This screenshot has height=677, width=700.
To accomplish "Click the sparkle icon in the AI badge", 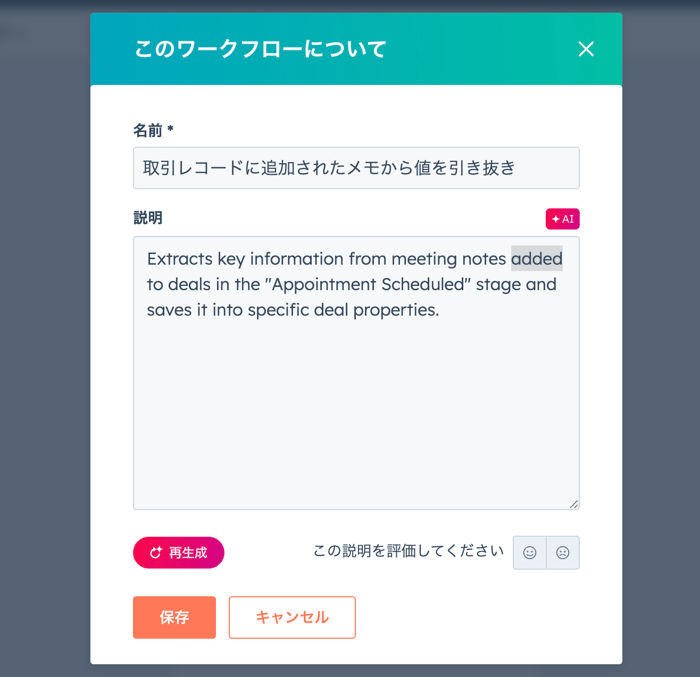I will (555, 219).
